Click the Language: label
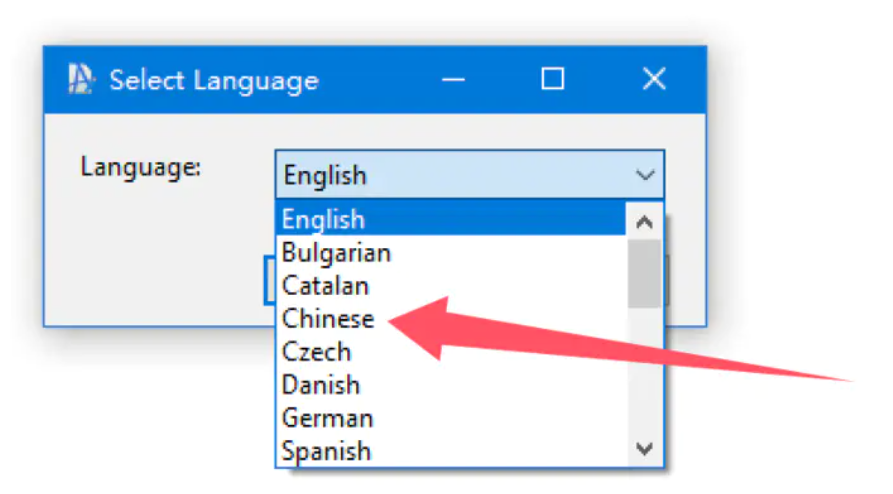893x494 pixels. pyautogui.click(x=141, y=167)
